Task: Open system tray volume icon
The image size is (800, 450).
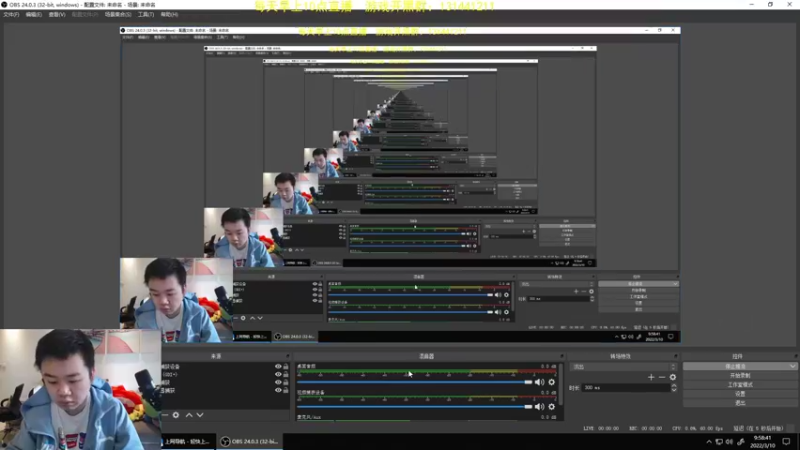Action: 729,442
